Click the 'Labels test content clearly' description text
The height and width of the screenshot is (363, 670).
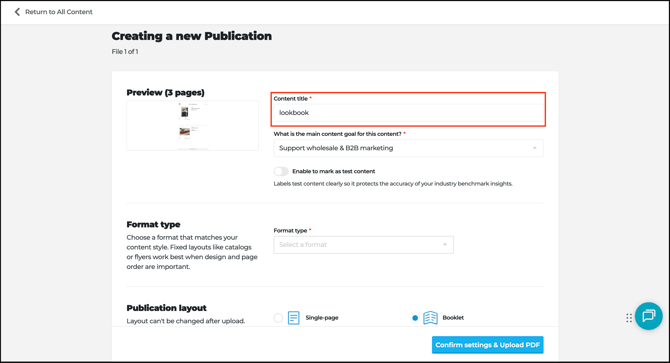(x=393, y=184)
